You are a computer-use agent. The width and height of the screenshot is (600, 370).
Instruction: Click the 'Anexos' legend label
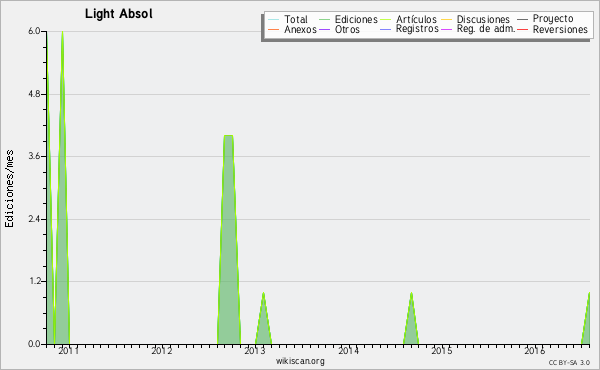point(300,29)
